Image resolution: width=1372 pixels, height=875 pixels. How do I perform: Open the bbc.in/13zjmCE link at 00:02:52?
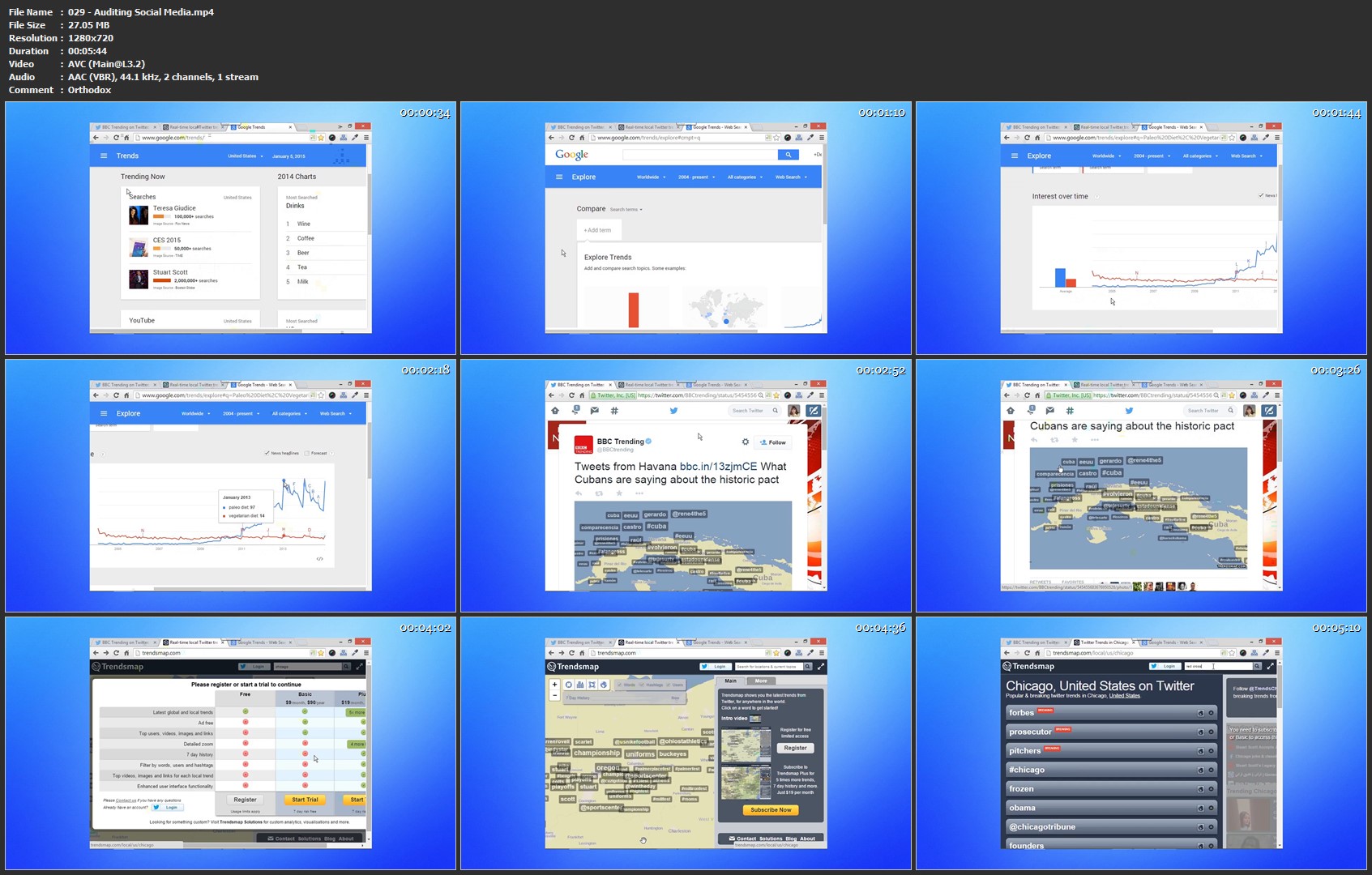pyautogui.click(x=718, y=466)
